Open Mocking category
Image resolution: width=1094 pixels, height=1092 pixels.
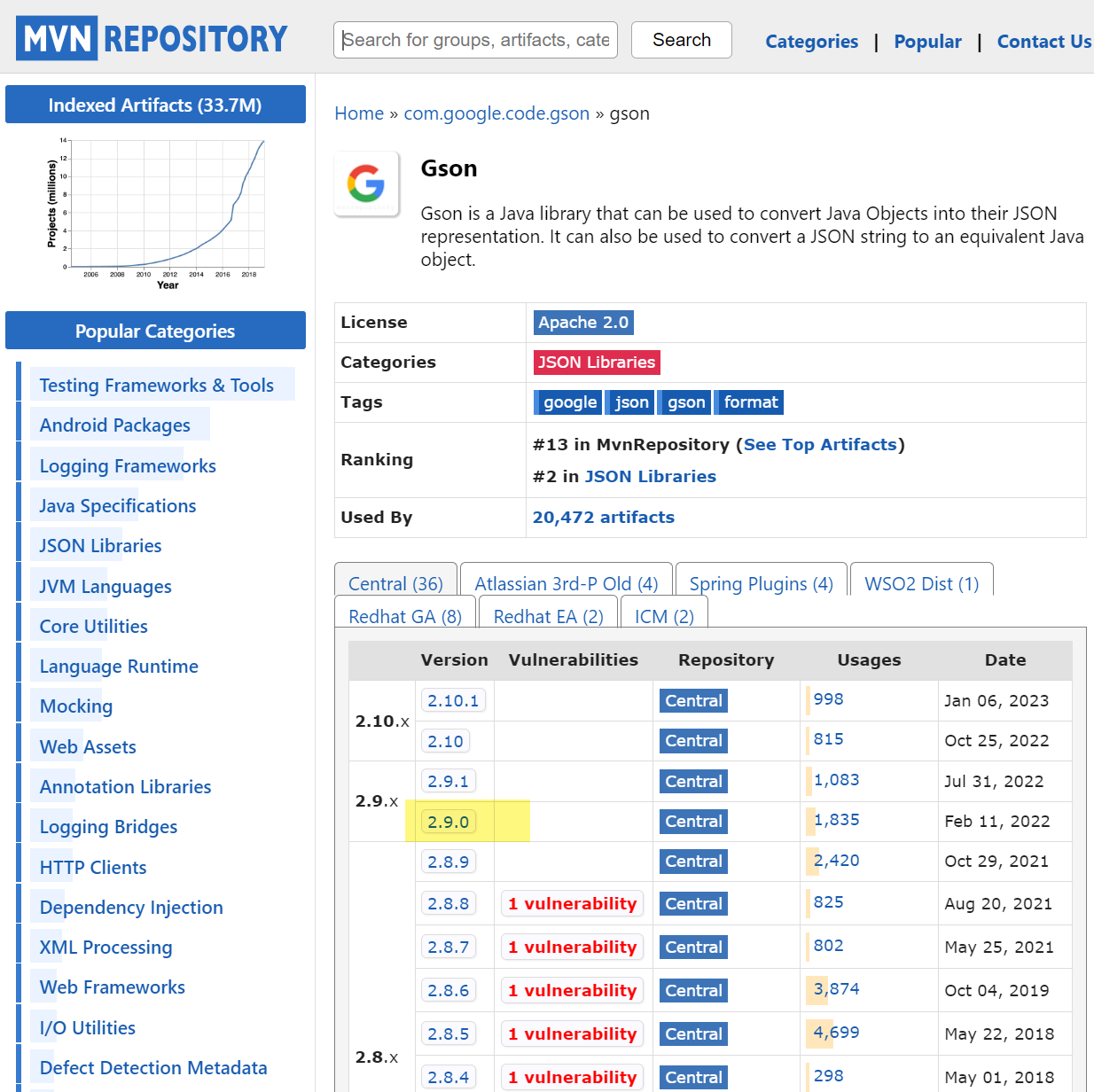click(76, 706)
